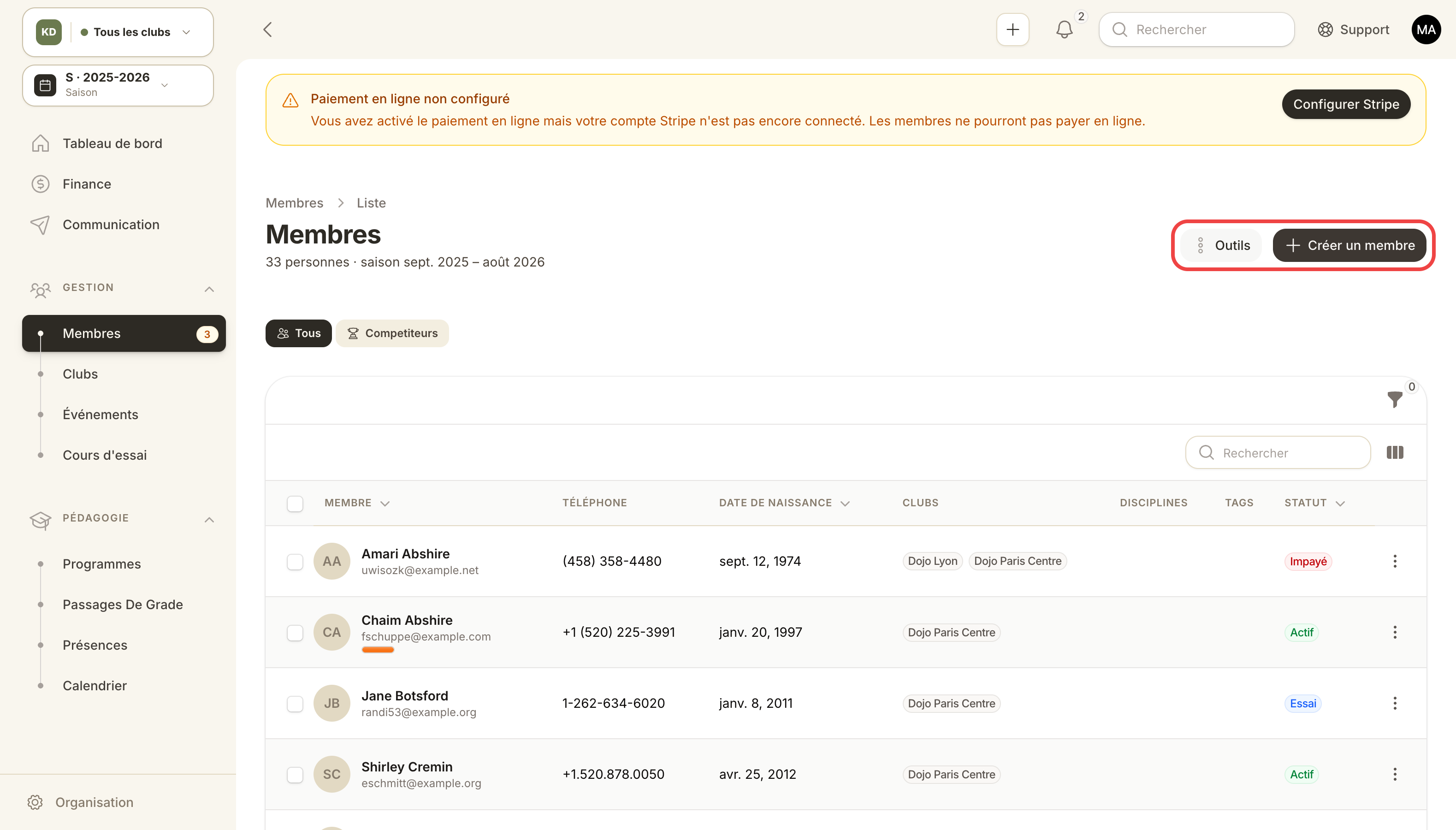Switch to the Tous tab
1456x830 pixels.
coord(299,333)
